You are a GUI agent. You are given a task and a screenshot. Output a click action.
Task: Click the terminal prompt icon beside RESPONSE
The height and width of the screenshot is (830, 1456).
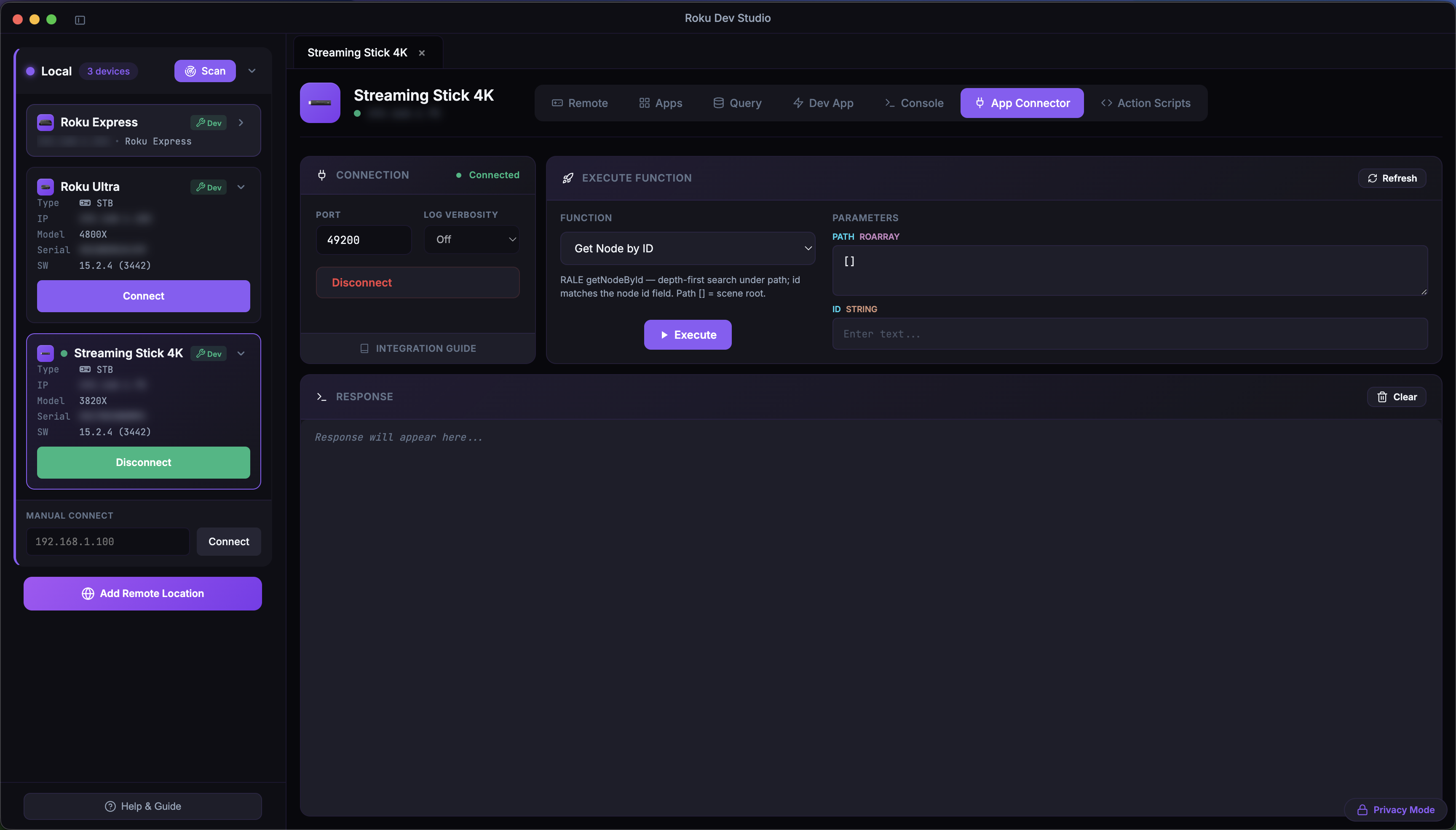pyautogui.click(x=321, y=397)
